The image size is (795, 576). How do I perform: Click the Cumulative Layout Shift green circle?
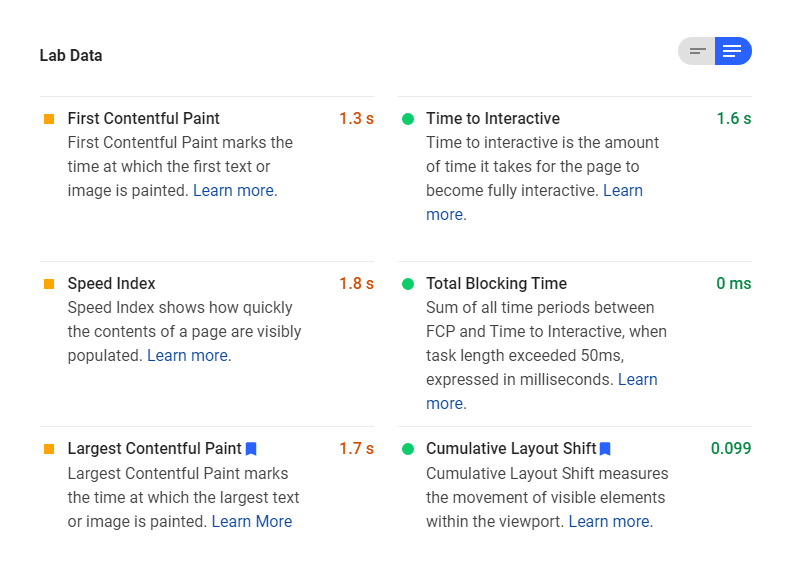tap(408, 449)
